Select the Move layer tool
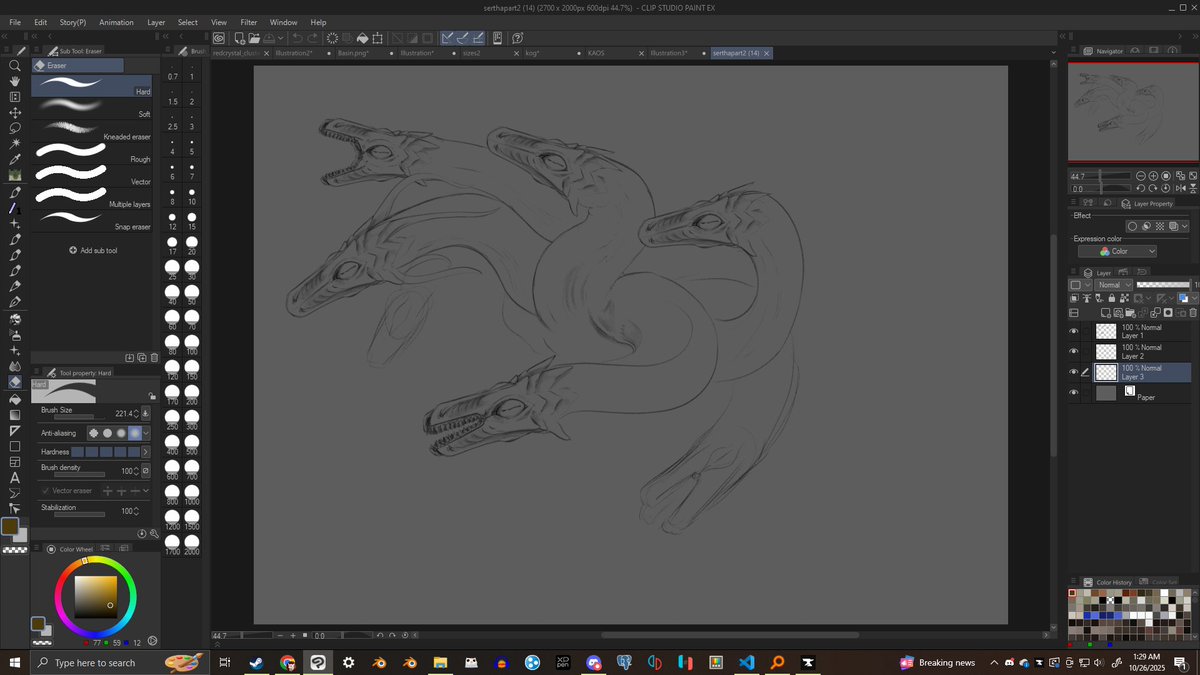1200x675 pixels. coord(15,113)
